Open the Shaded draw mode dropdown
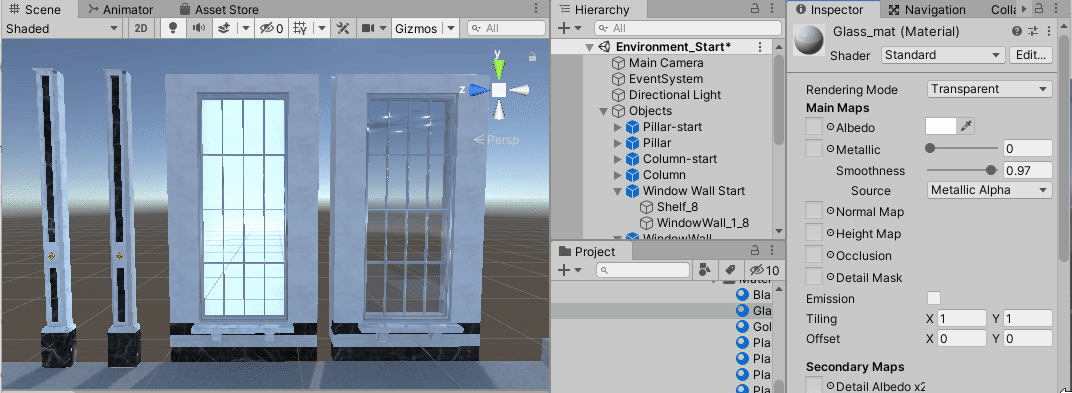Viewport: 1072px width, 393px height. (62, 28)
